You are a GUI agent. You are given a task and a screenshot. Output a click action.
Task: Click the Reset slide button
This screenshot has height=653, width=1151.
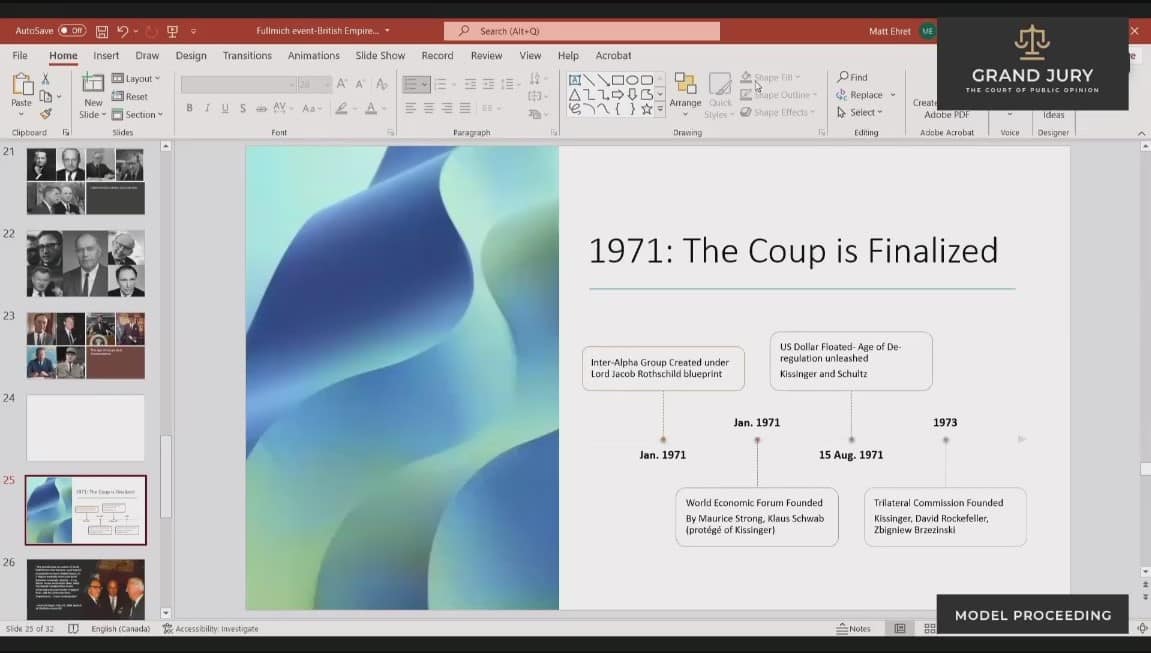130,96
